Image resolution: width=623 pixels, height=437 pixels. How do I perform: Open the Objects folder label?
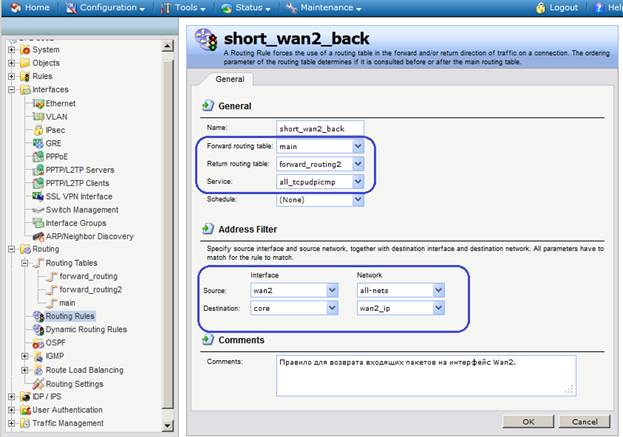(x=46, y=63)
